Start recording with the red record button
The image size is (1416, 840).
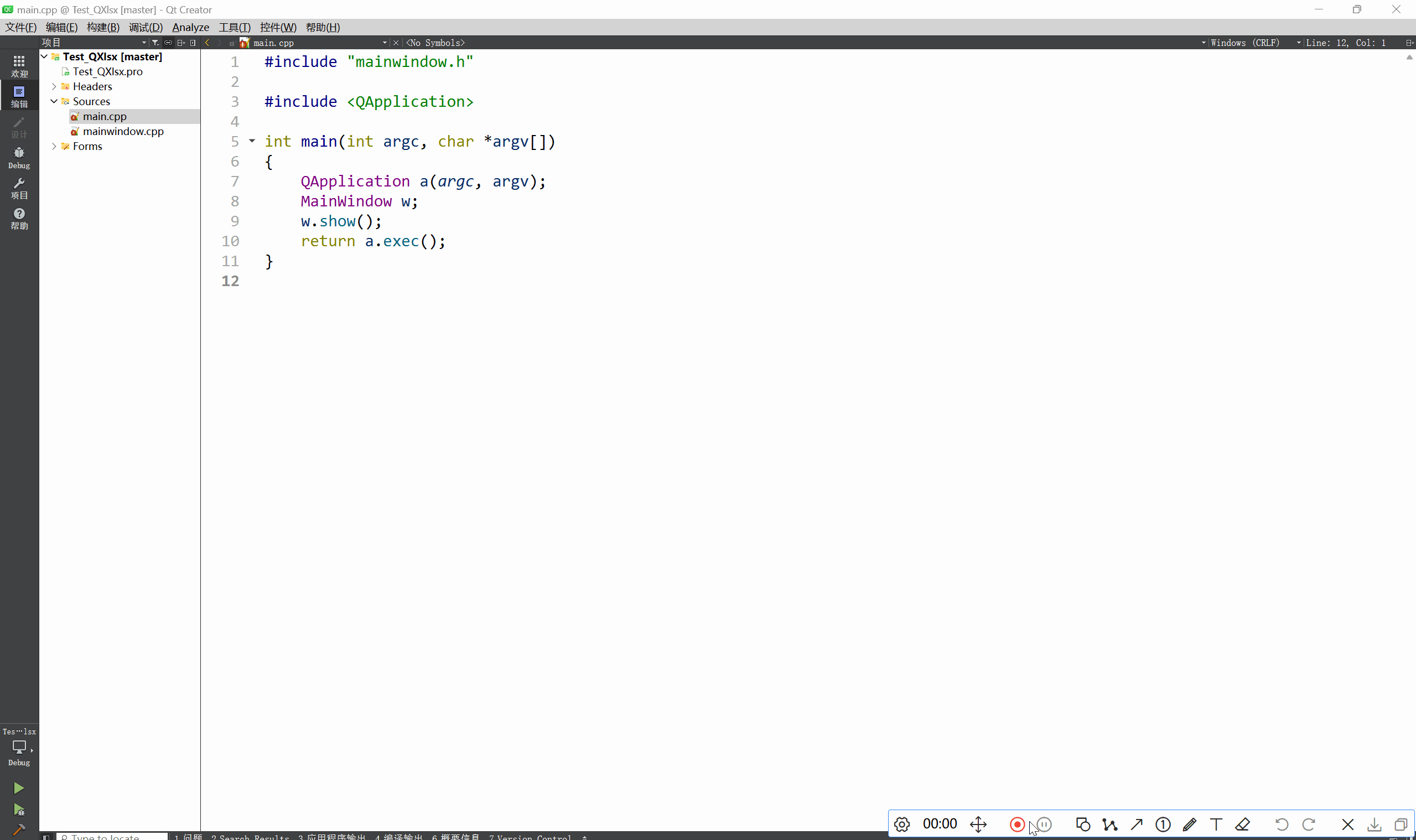tap(1016, 824)
